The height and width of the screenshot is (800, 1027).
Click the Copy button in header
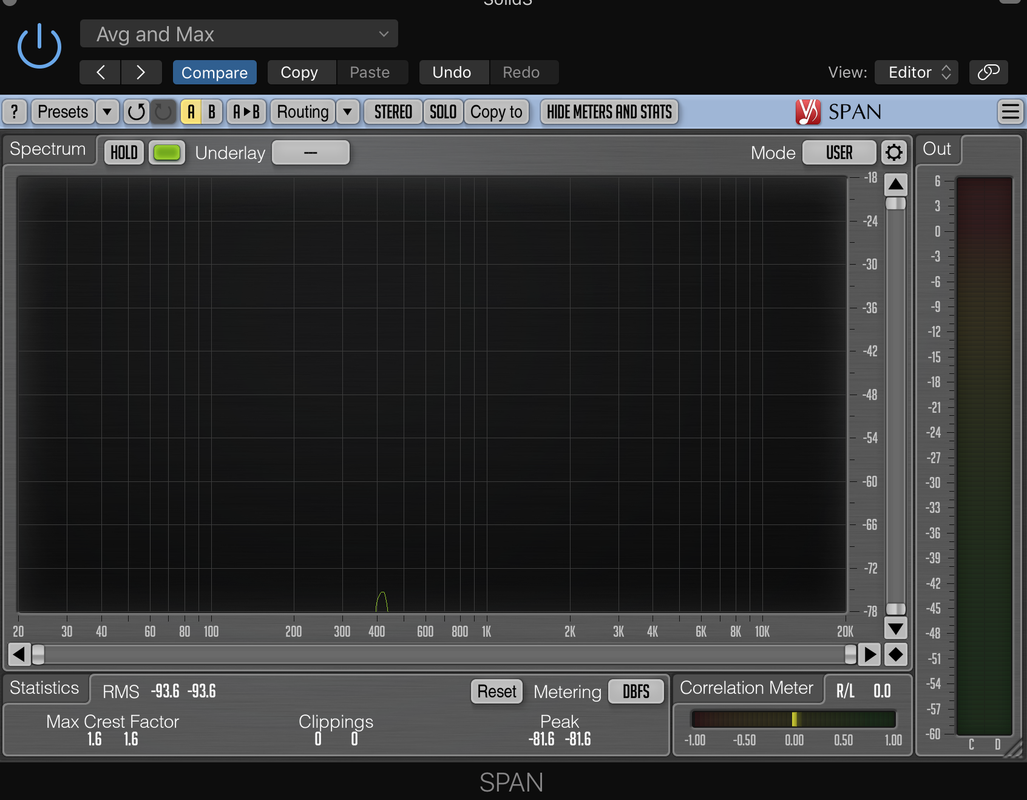299,72
